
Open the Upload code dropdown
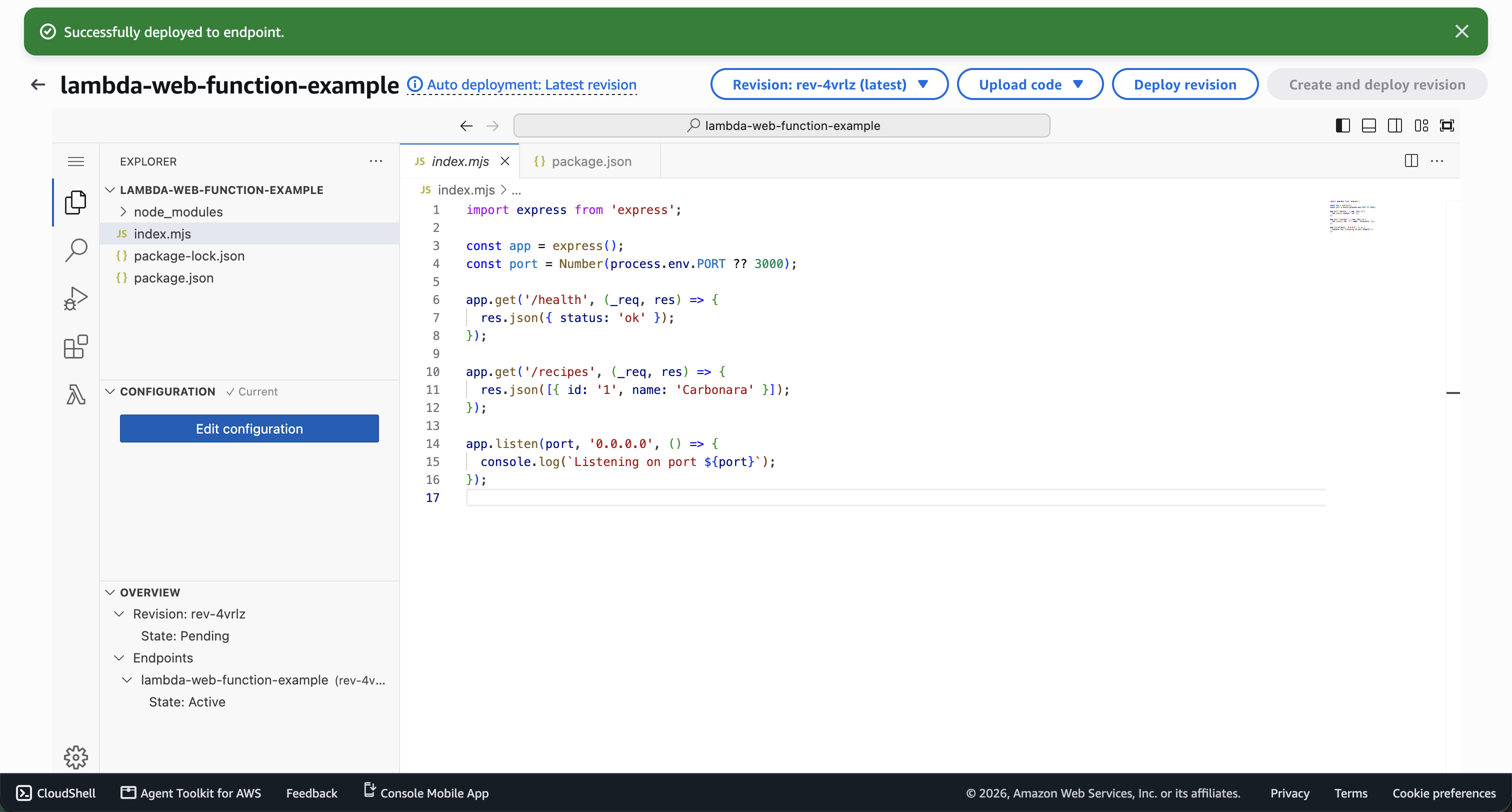[1030, 84]
